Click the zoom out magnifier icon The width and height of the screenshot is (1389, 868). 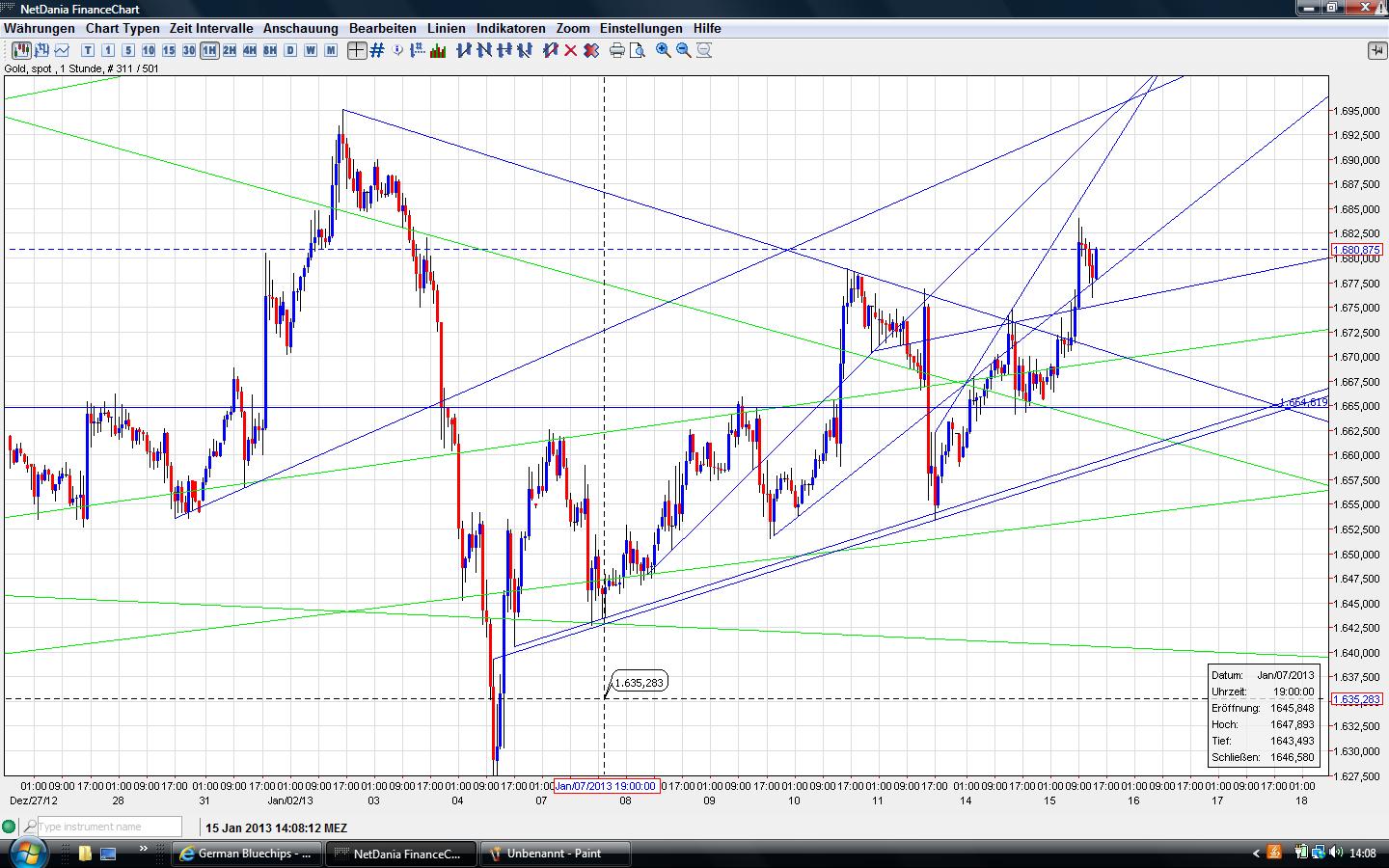(684, 50)
